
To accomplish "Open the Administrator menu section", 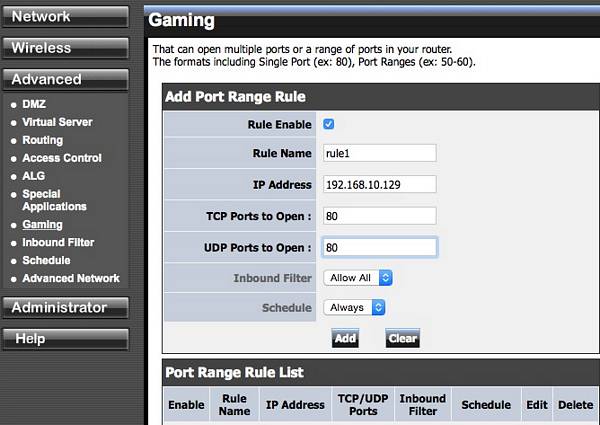I will click(66, 308).
